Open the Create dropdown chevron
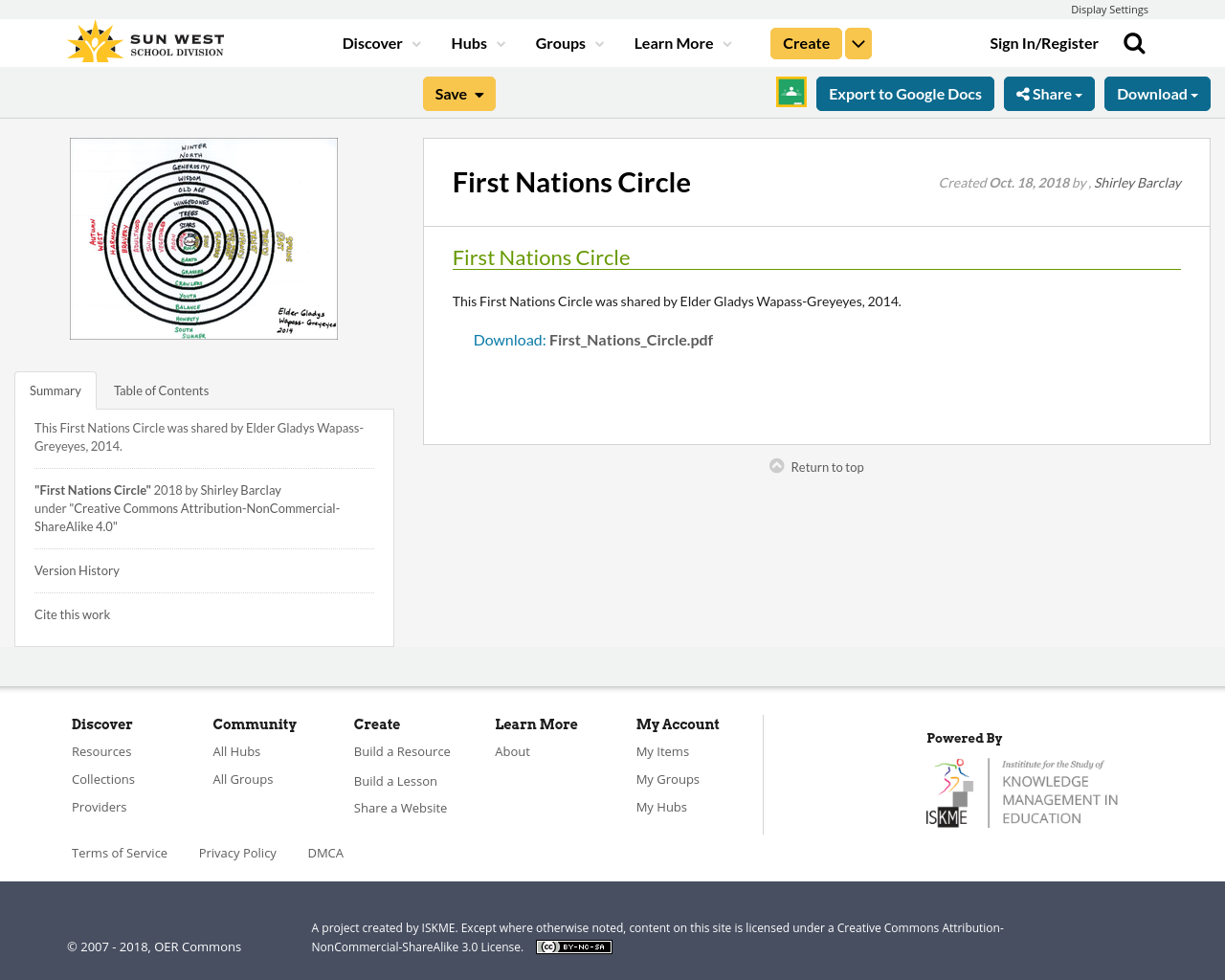This screenshot has height=980, width=1225. pyautogui.click(x=857, y=42)
